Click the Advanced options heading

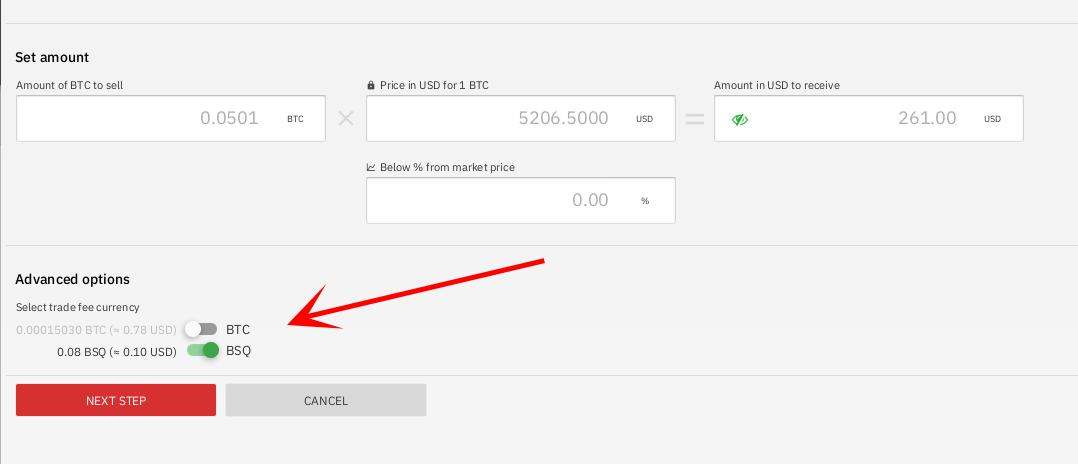pyautogui.click(x=72, y=279)
